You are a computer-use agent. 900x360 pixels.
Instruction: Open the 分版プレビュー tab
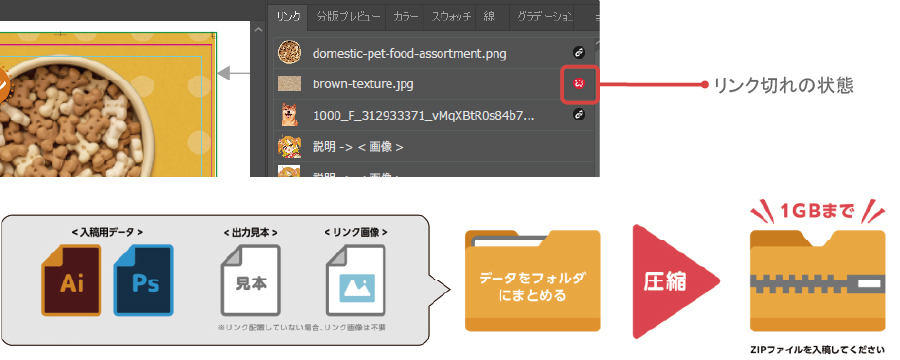pos(349,16)
